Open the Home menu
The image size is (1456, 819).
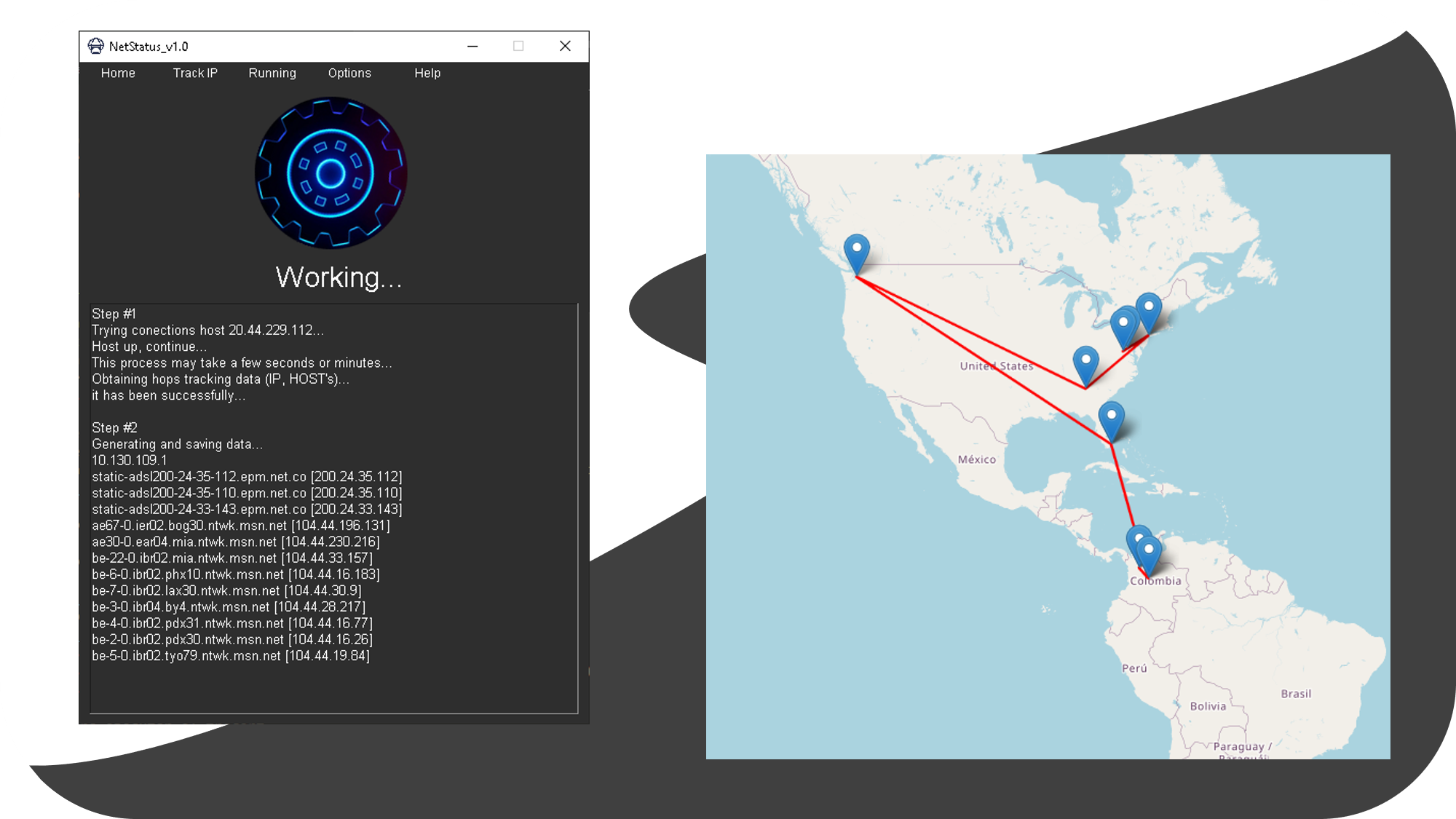click(x=118, y=73)
